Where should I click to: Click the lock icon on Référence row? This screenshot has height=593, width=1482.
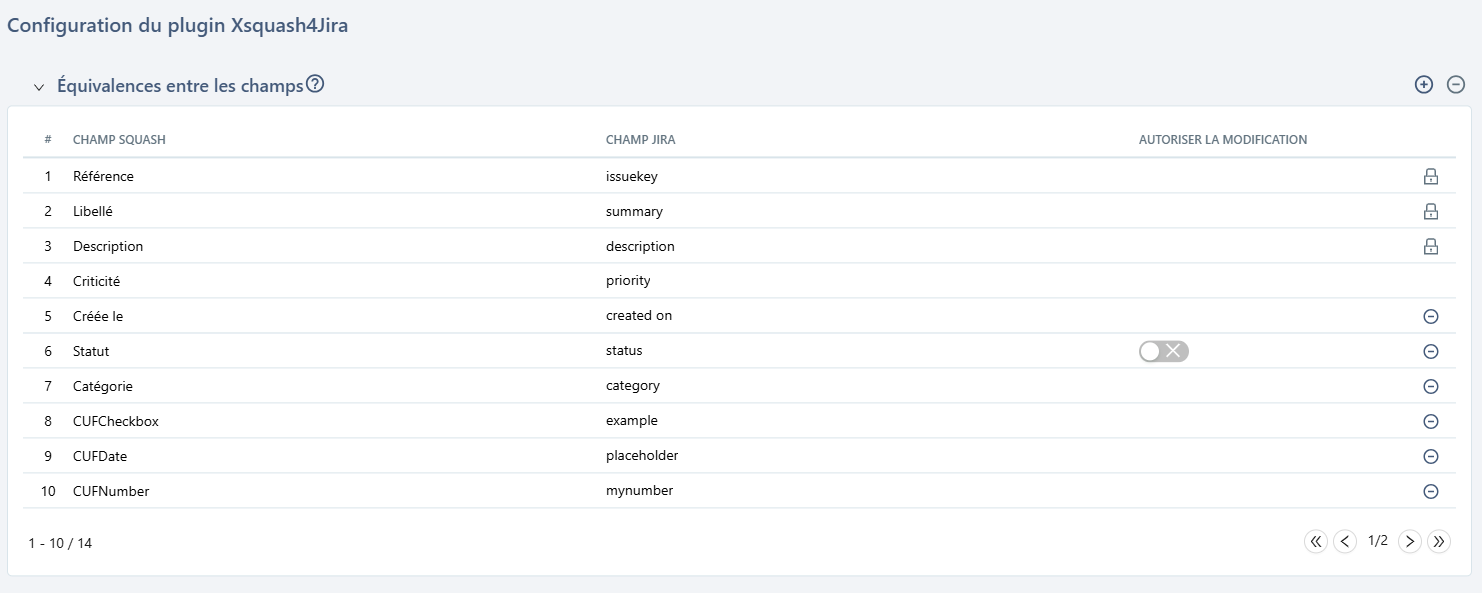click(x=1431, y=177)
